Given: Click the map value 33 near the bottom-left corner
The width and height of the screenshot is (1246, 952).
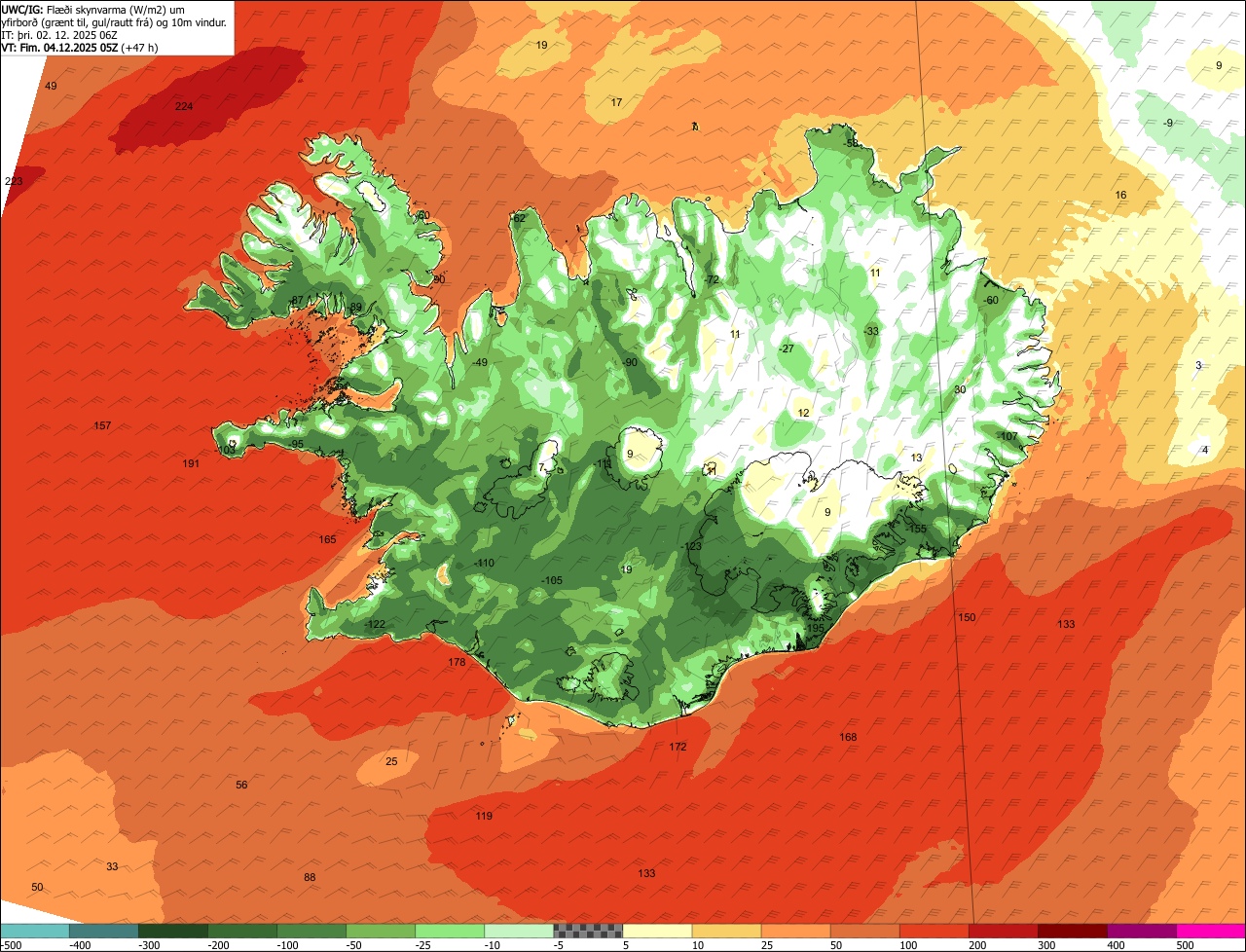Looking at the screenshot, I should click(112, 866).
